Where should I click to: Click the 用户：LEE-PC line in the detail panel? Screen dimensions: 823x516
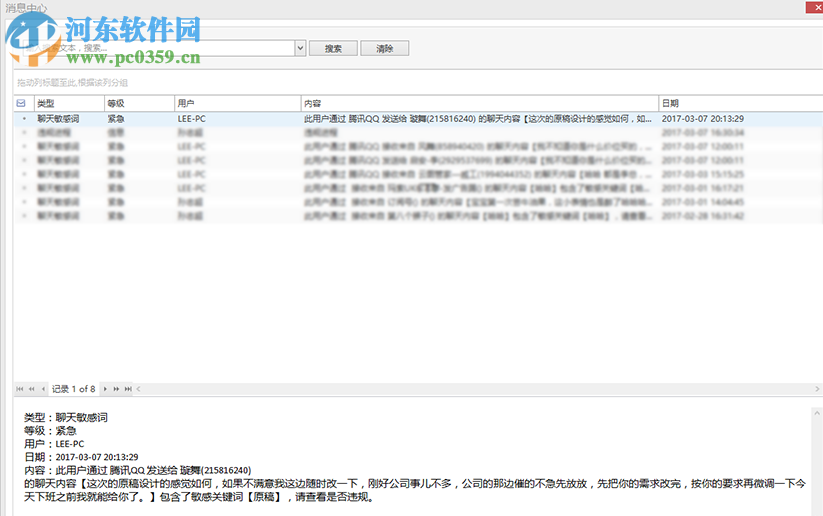(x=54, y=444)
